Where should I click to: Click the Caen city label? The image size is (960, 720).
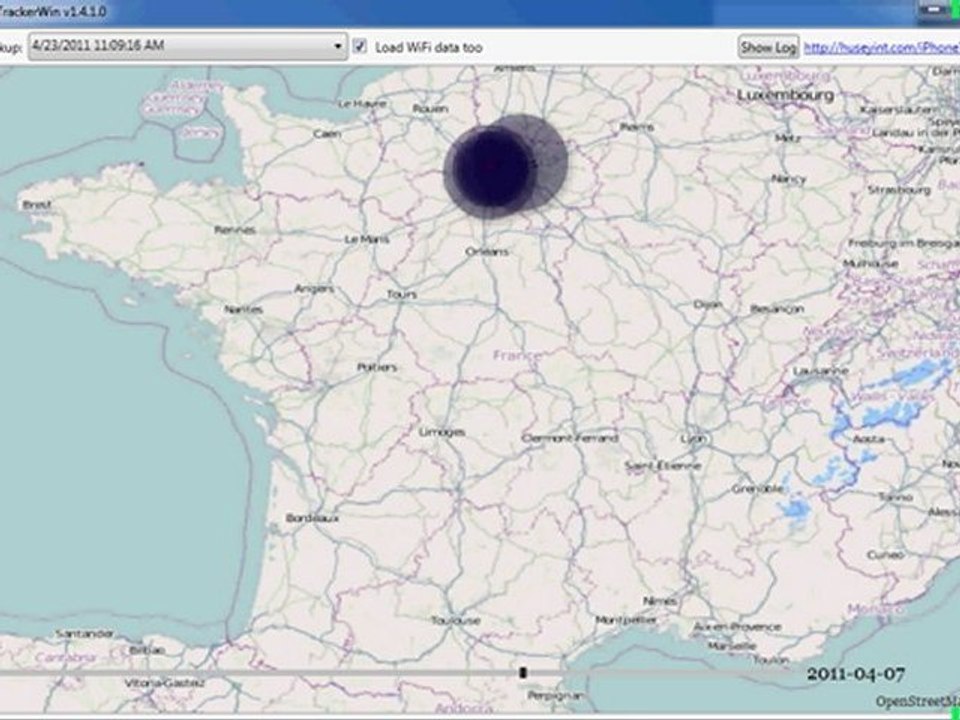click(327, 133)
